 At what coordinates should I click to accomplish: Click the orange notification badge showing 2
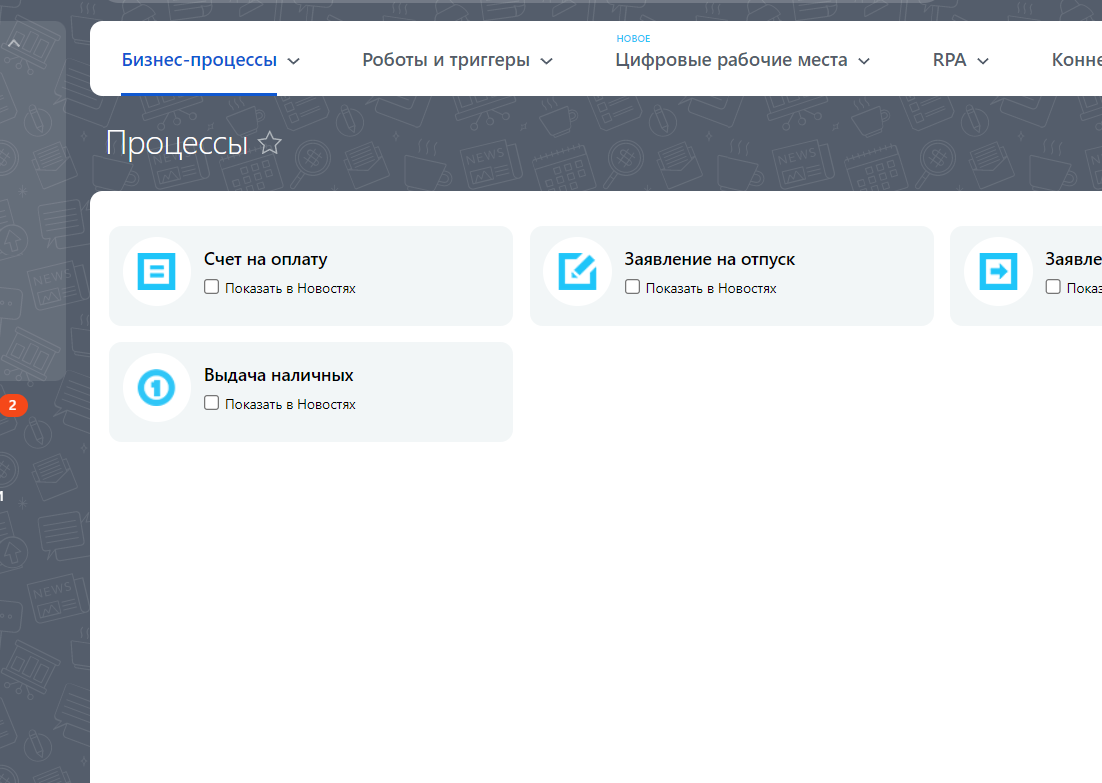[13, 406]
